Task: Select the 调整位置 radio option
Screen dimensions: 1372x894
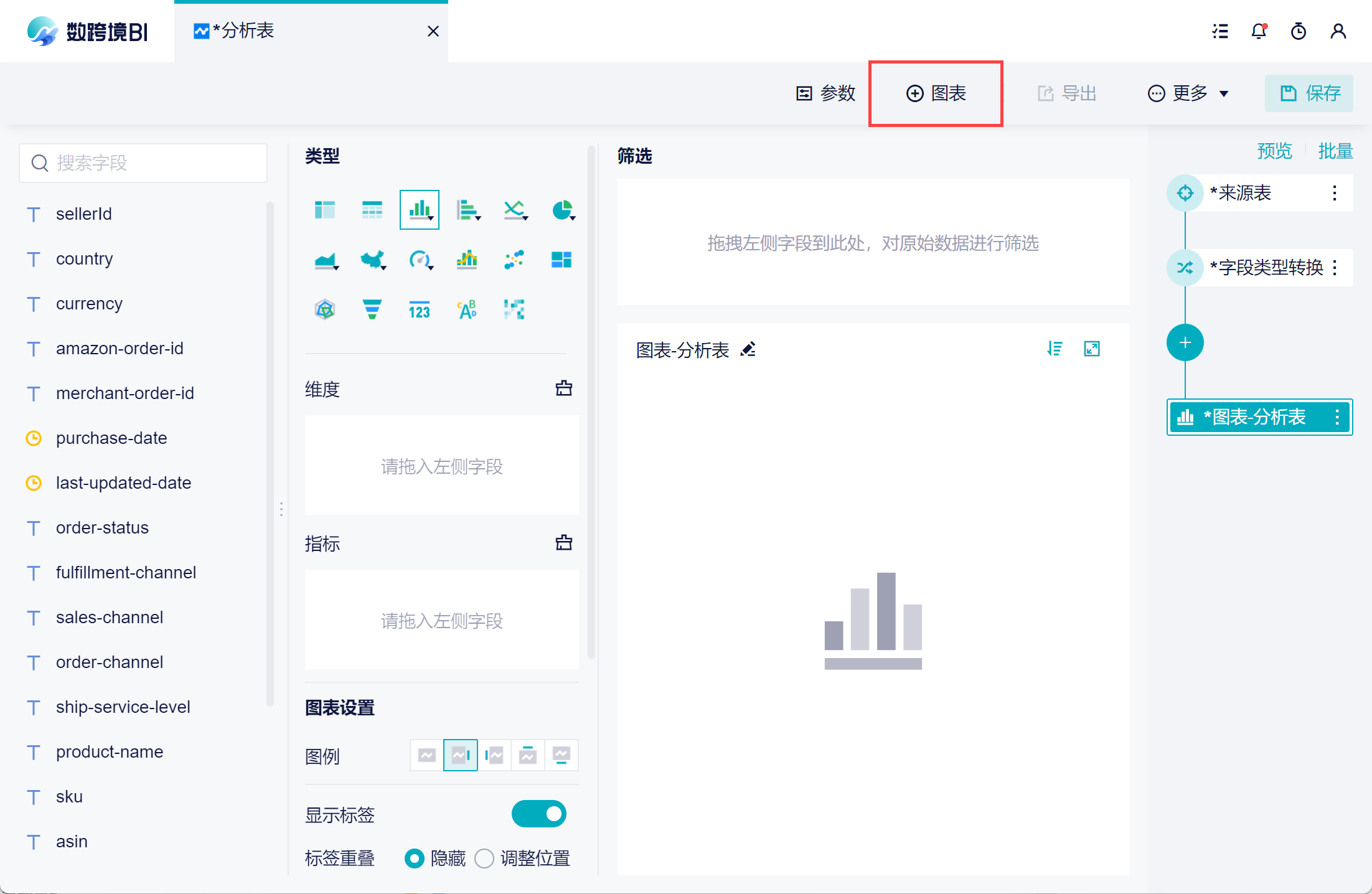Action: coord(484,859)
